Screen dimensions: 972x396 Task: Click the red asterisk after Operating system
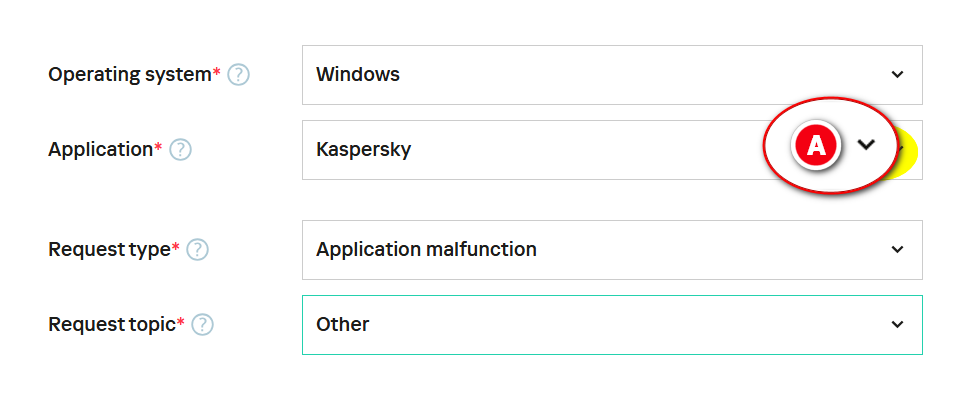tap(217, 73)
